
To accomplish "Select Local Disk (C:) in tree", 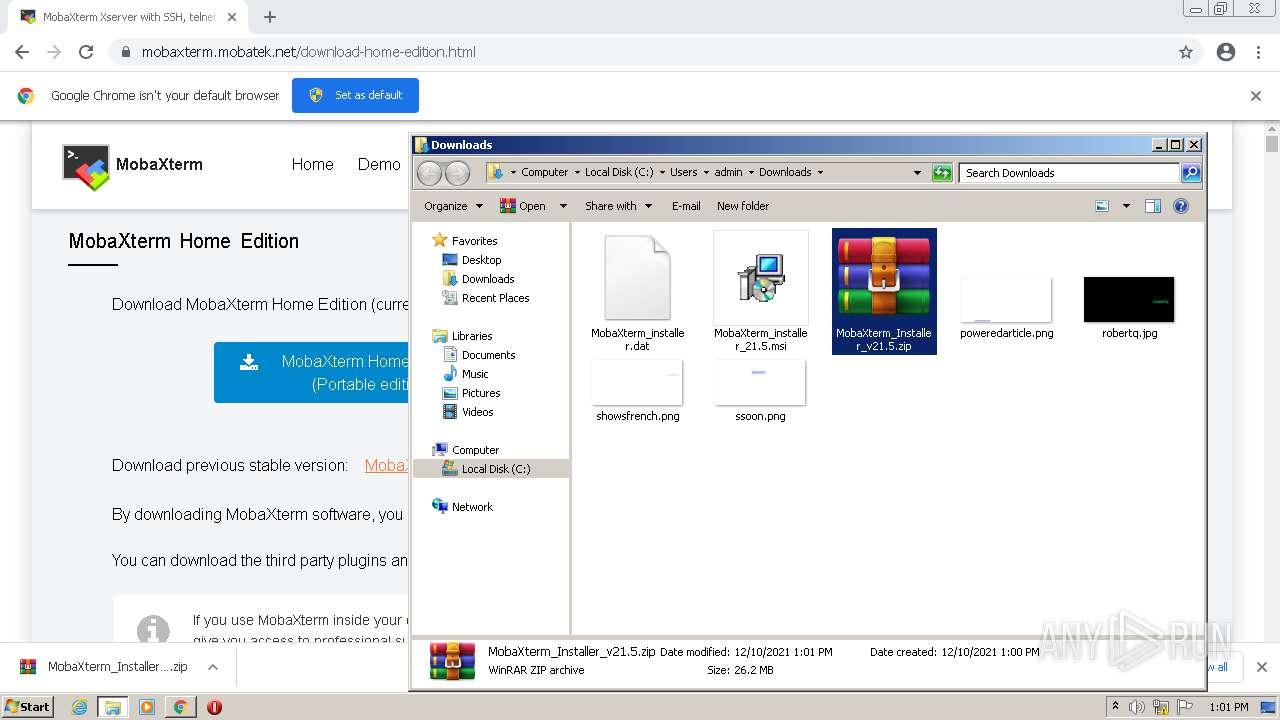I will [x=491, y=469].
